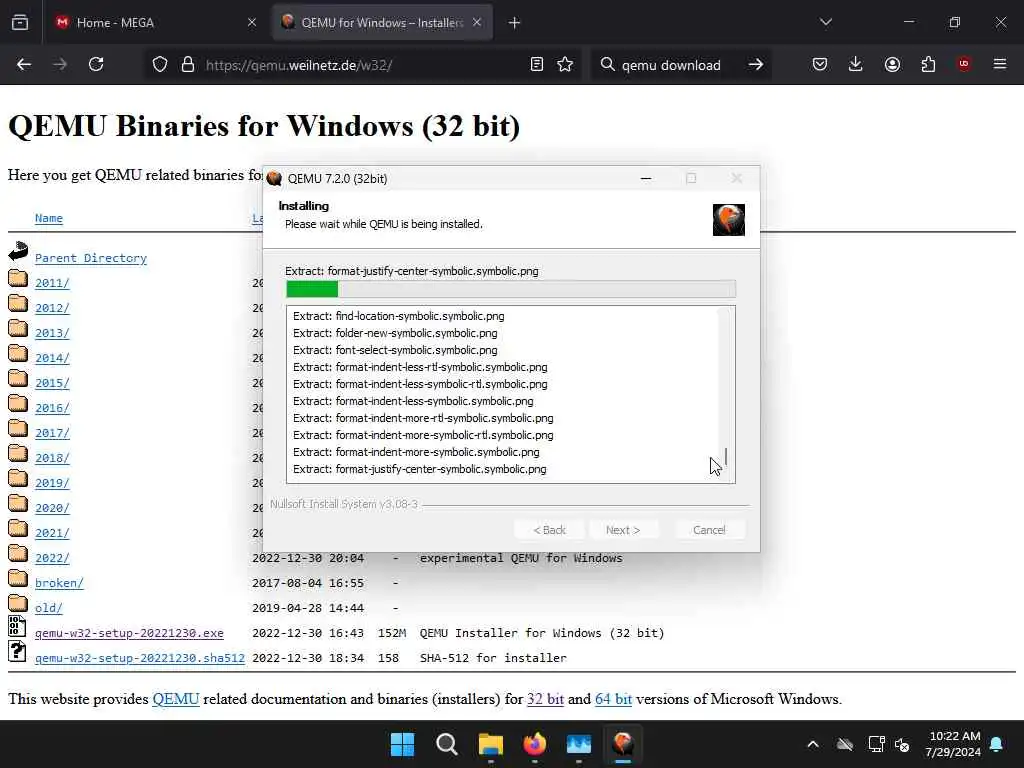Open the extensions puzzle icon
This screenshot has width=1024, height=768.
[928, 64]
